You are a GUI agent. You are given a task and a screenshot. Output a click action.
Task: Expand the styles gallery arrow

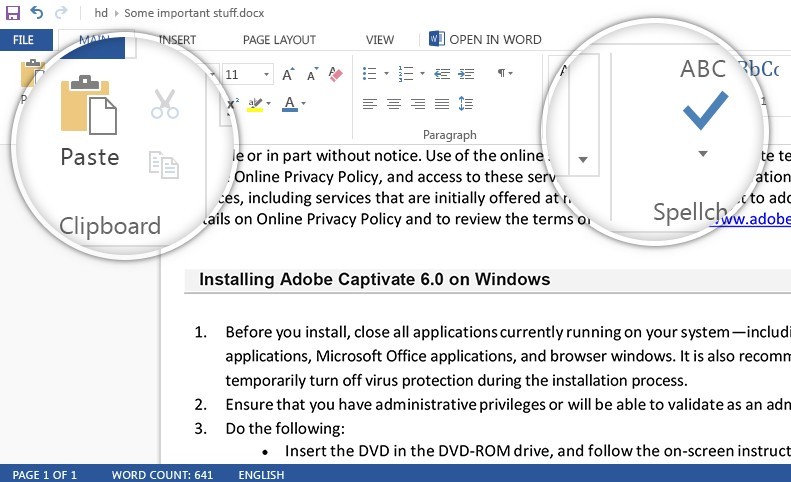pyautogui.click(x=583, y=159)
